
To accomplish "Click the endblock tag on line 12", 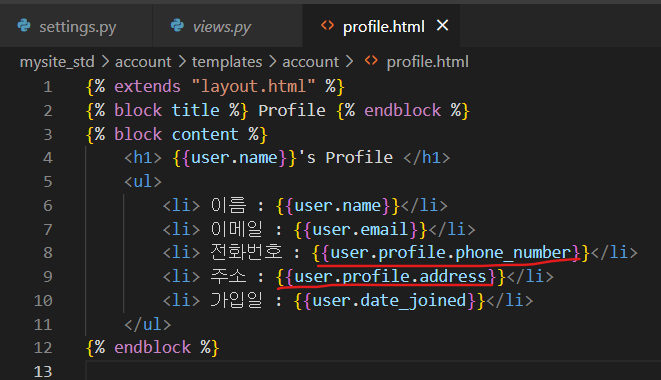I will pyautogui.click(x=152, y=348).
